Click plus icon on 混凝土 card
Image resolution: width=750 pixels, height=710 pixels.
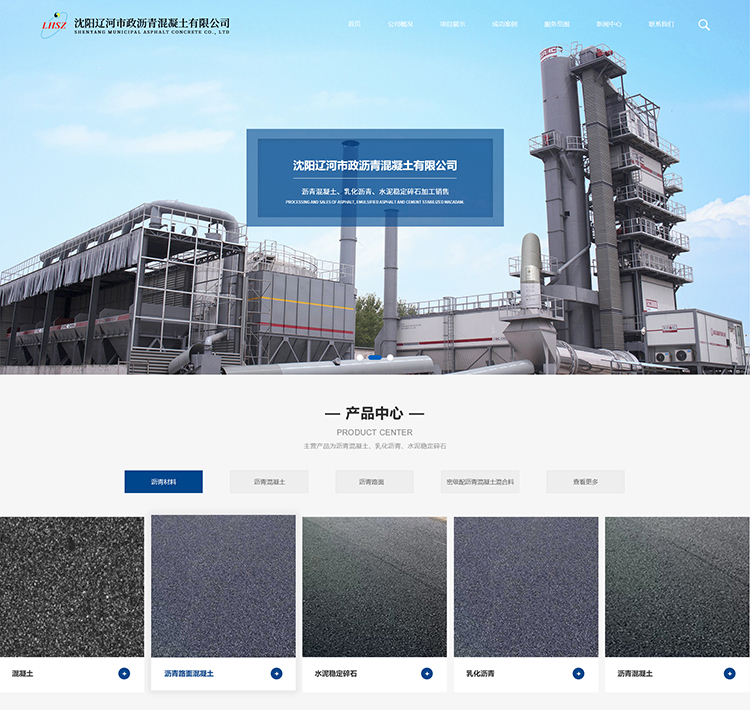pyautogui.click(x=124, y=673)
